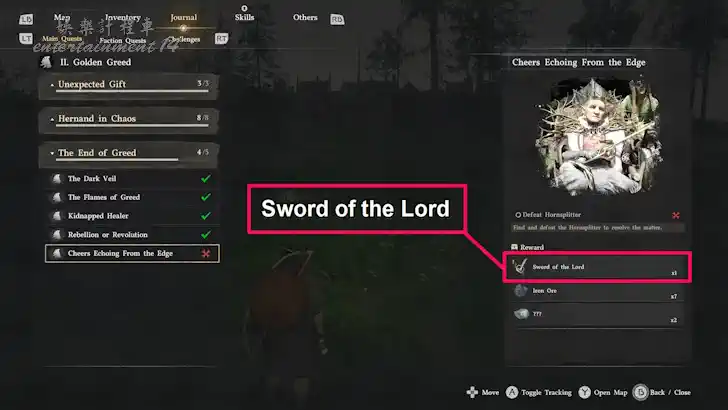Click the Sword of the Lord reward icon
The height and width of the screenshot is (410, 728).
pos(520,267)
